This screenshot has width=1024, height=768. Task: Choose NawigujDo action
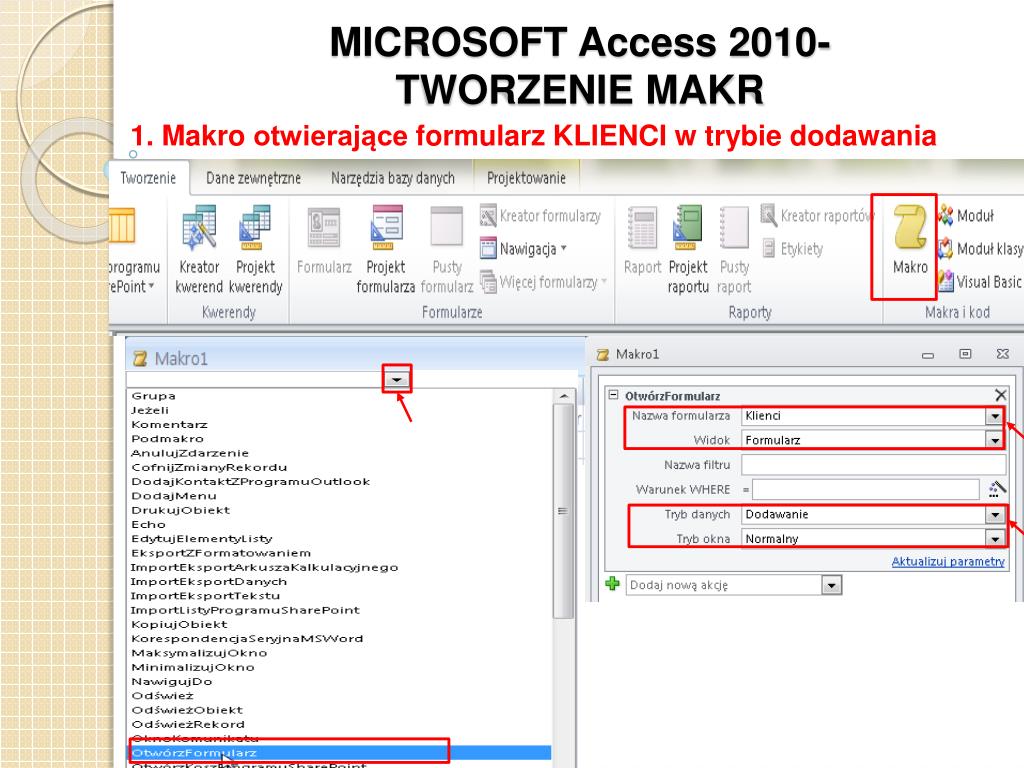click(172, 682)
